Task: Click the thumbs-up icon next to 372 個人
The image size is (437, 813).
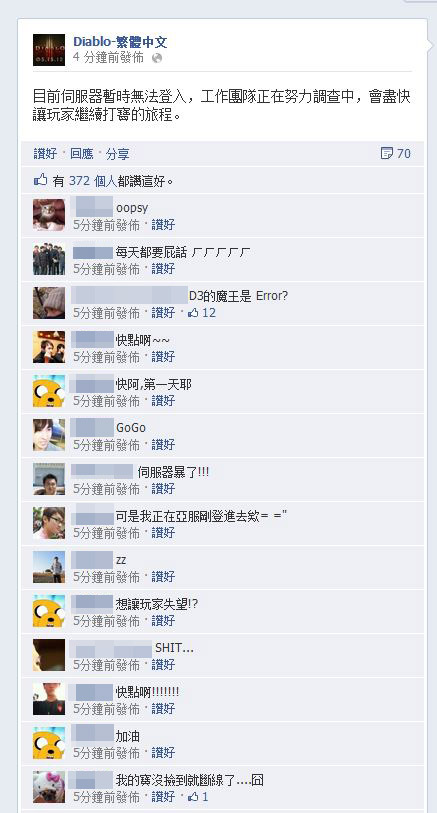Action: point(40,180)
